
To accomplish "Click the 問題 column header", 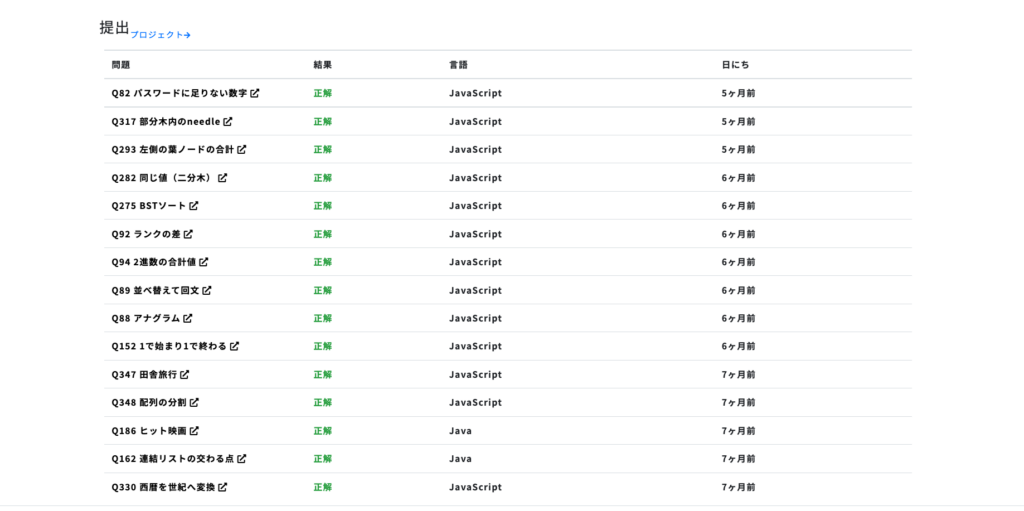I will click(x=121, y=65).
